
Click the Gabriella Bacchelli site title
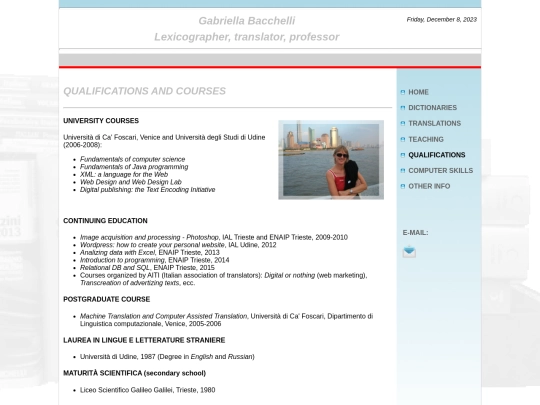click(x=247, y=21)
